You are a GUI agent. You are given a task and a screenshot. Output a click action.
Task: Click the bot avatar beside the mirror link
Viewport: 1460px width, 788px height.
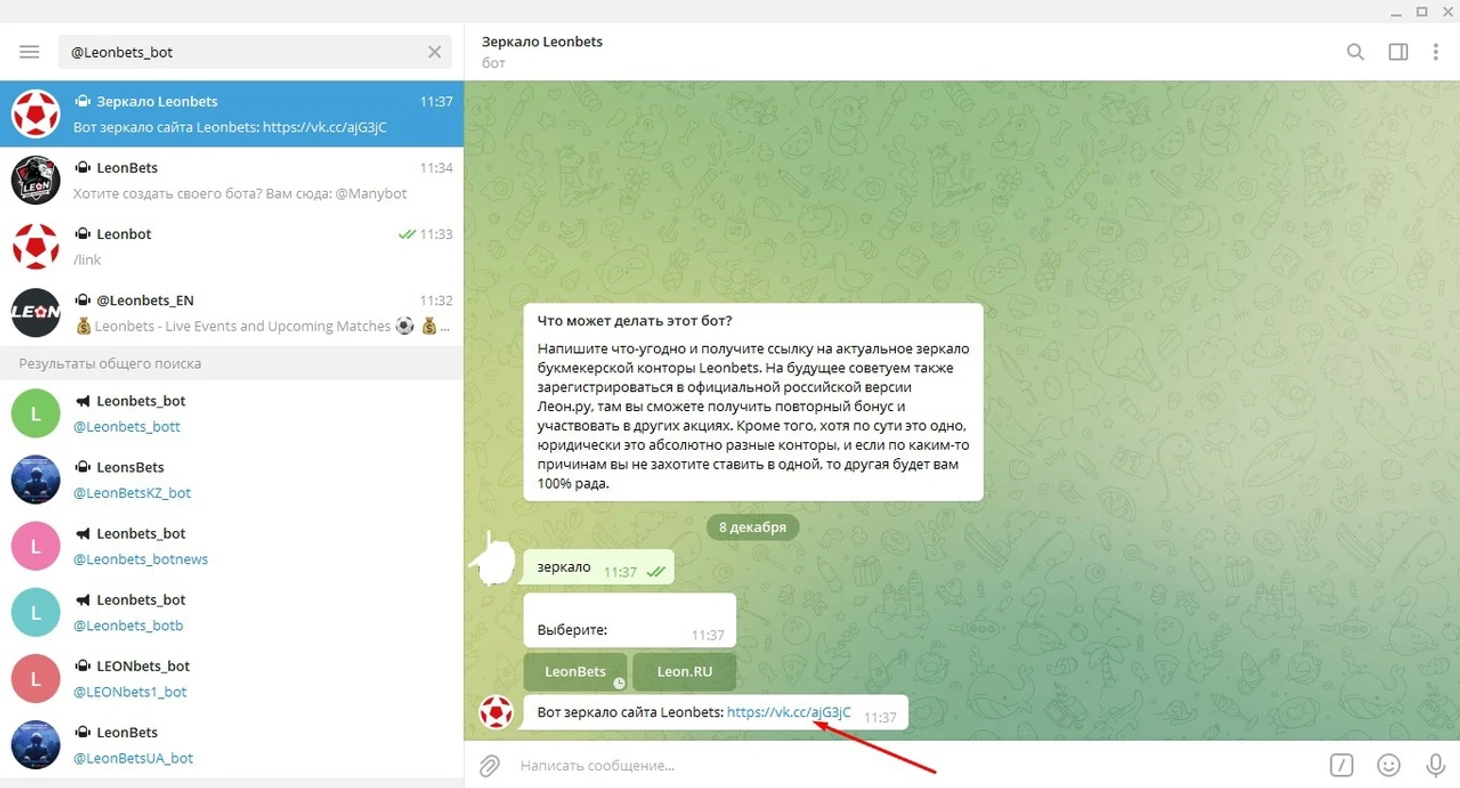click(x=496, y=712)
